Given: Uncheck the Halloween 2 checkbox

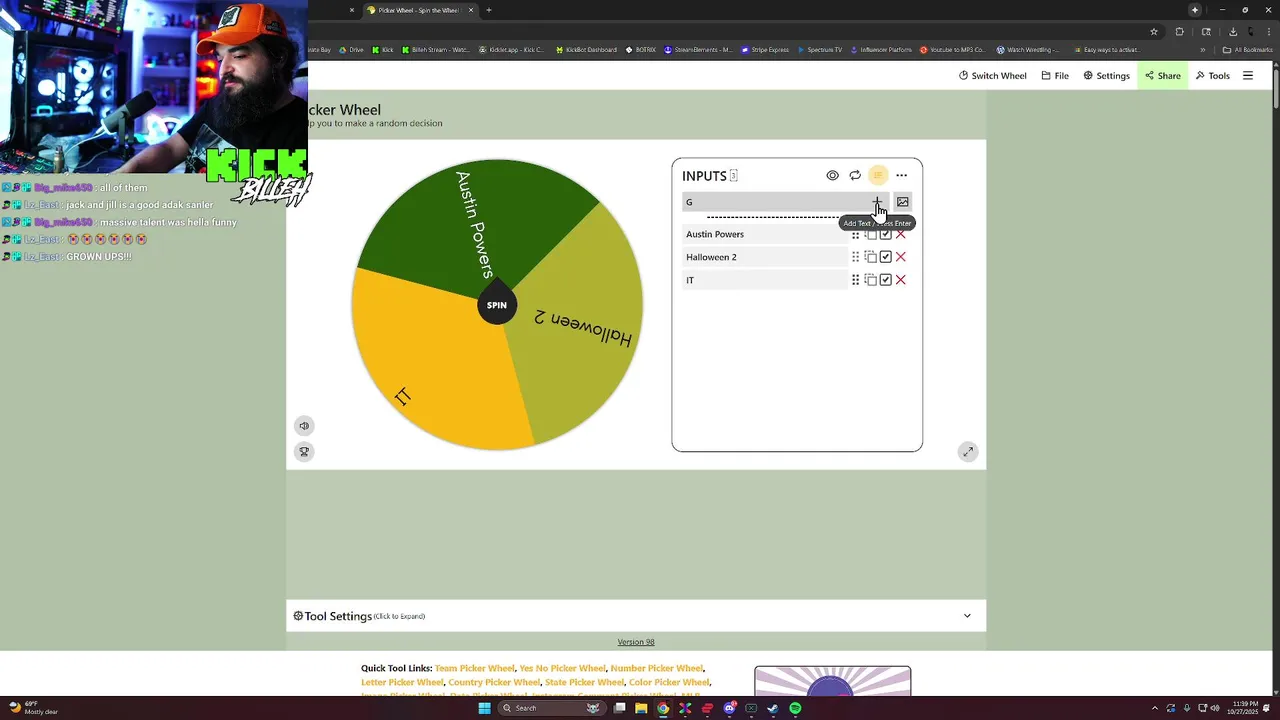Looking at the screenshot, I should 885,257.
